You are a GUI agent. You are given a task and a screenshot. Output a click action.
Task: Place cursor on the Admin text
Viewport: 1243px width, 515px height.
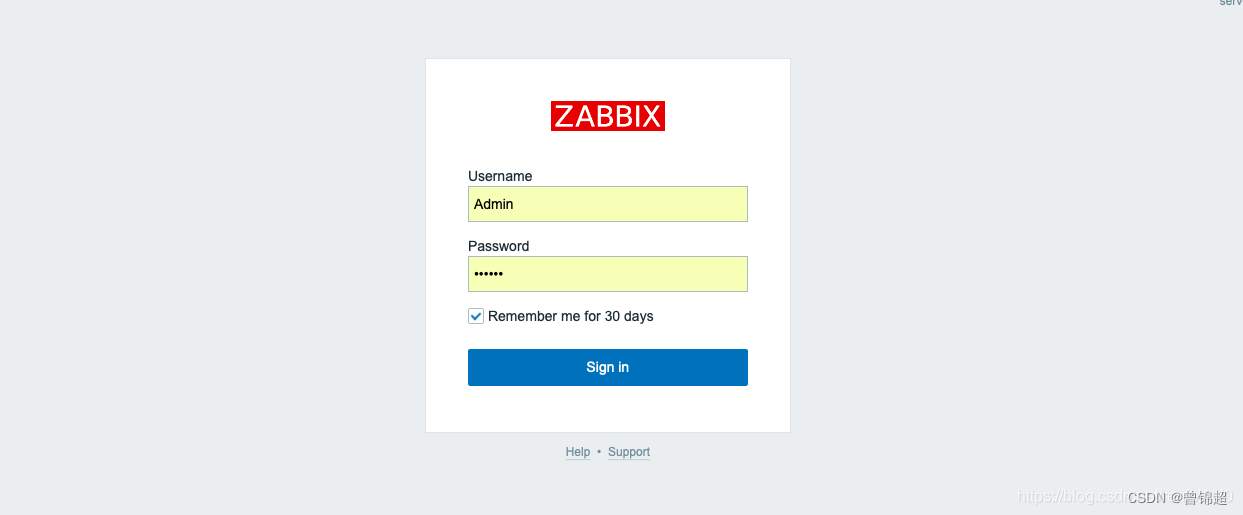click(494, 204)
